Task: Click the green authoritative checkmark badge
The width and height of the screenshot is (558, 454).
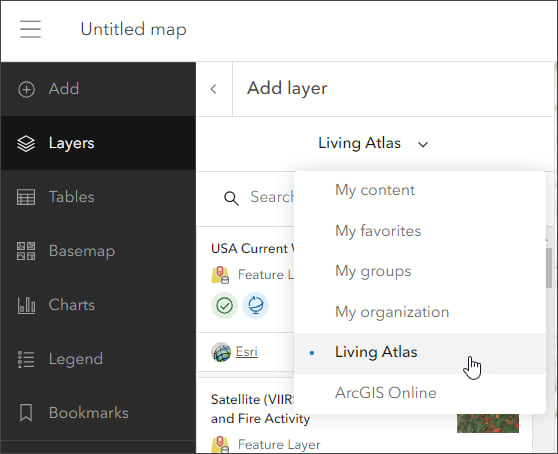Action: 225,306
